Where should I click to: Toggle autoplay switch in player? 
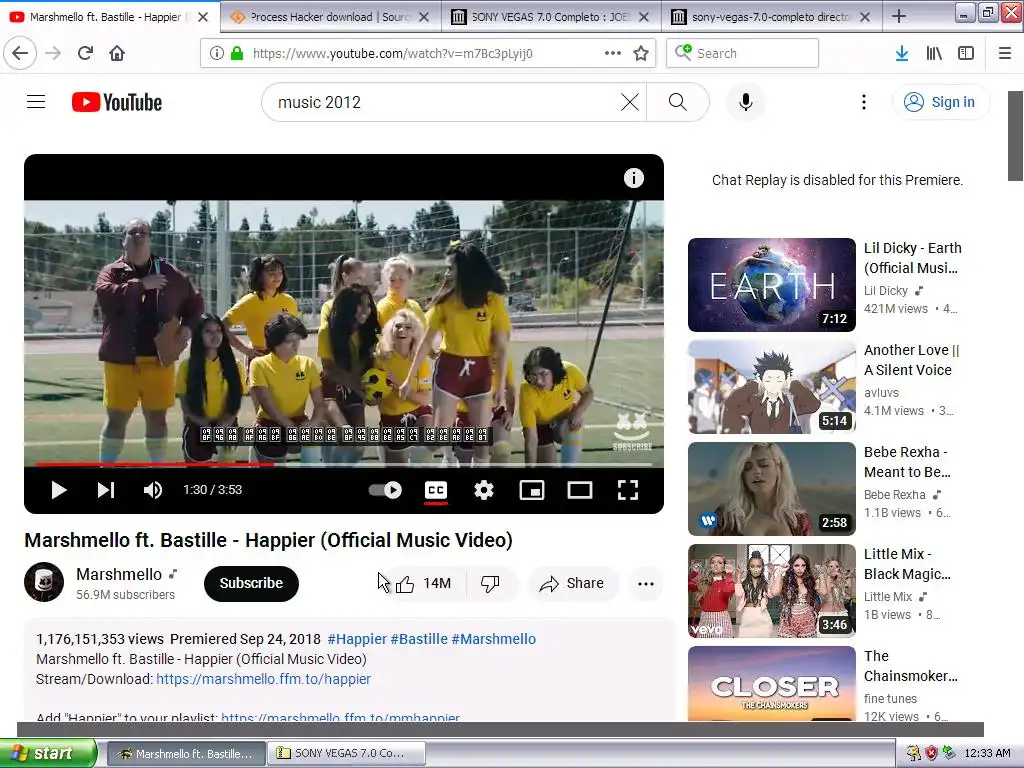coord(385,490)
